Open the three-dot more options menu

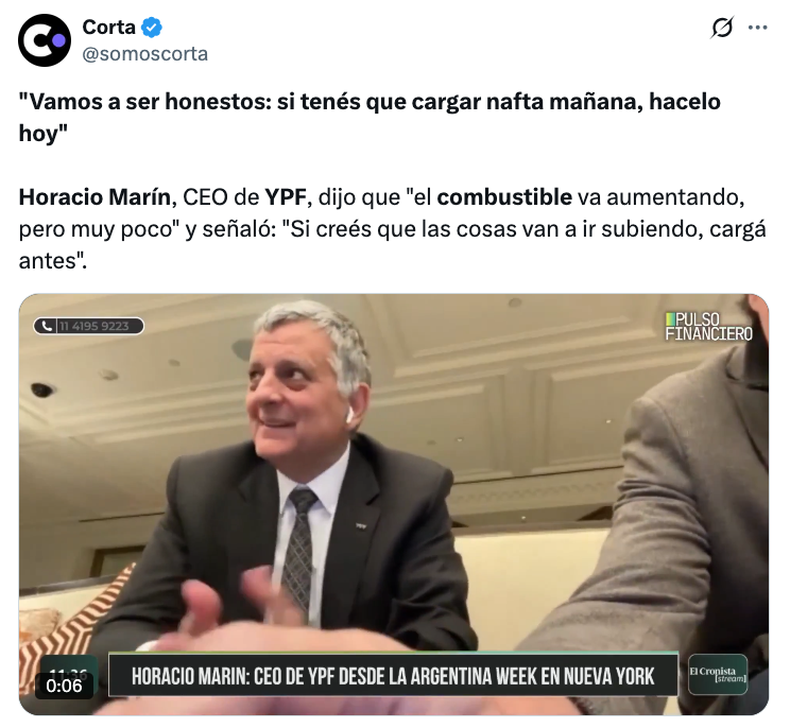coord(757,28)
